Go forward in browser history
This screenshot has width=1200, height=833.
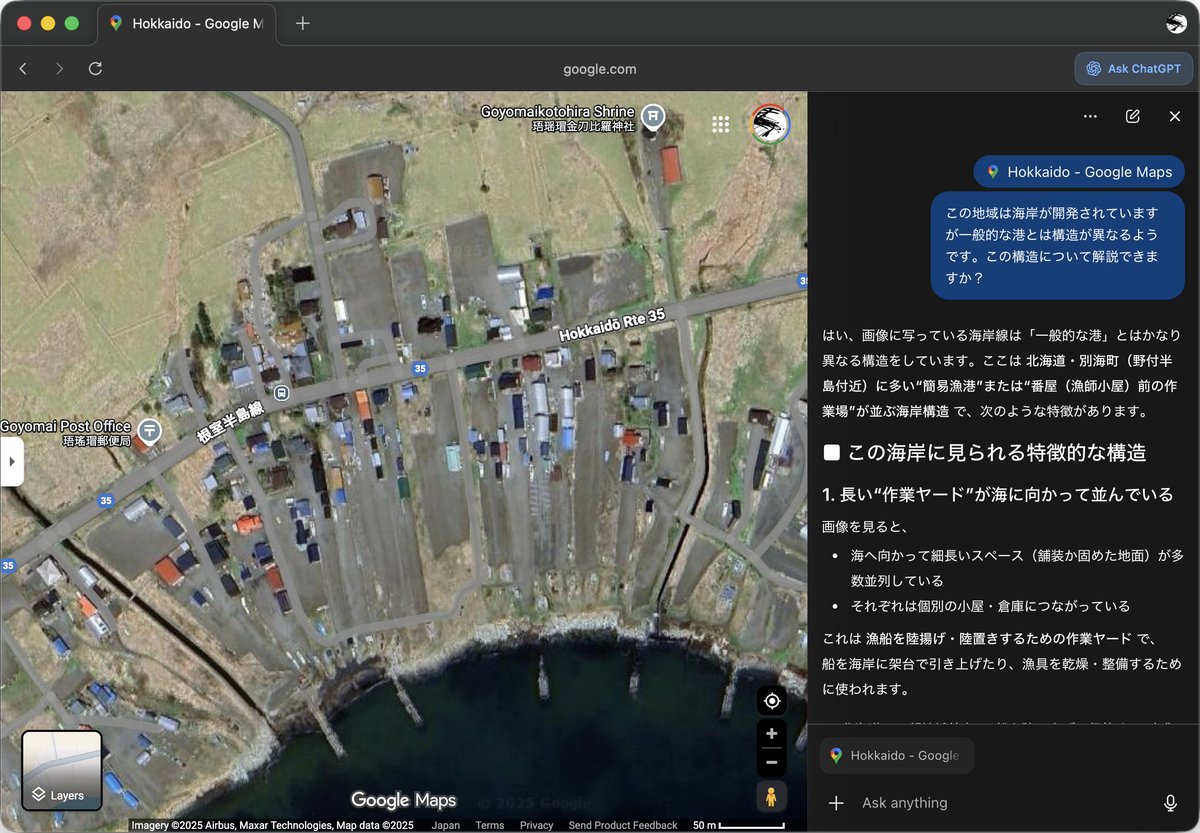[59, 69]
